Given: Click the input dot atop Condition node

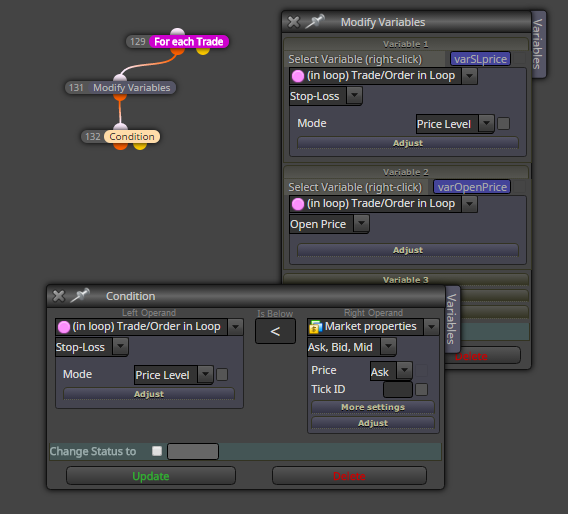Looking at the screenshot, I should tap(120, 127).
